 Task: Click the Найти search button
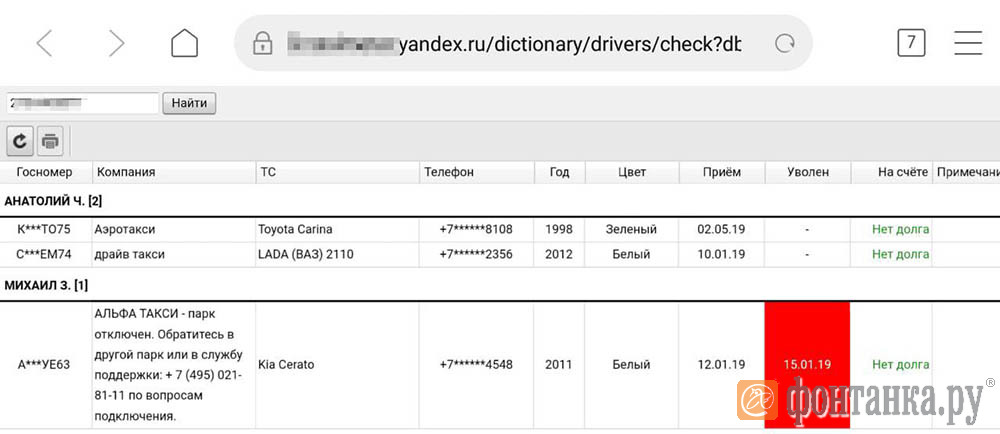(189, 103)
